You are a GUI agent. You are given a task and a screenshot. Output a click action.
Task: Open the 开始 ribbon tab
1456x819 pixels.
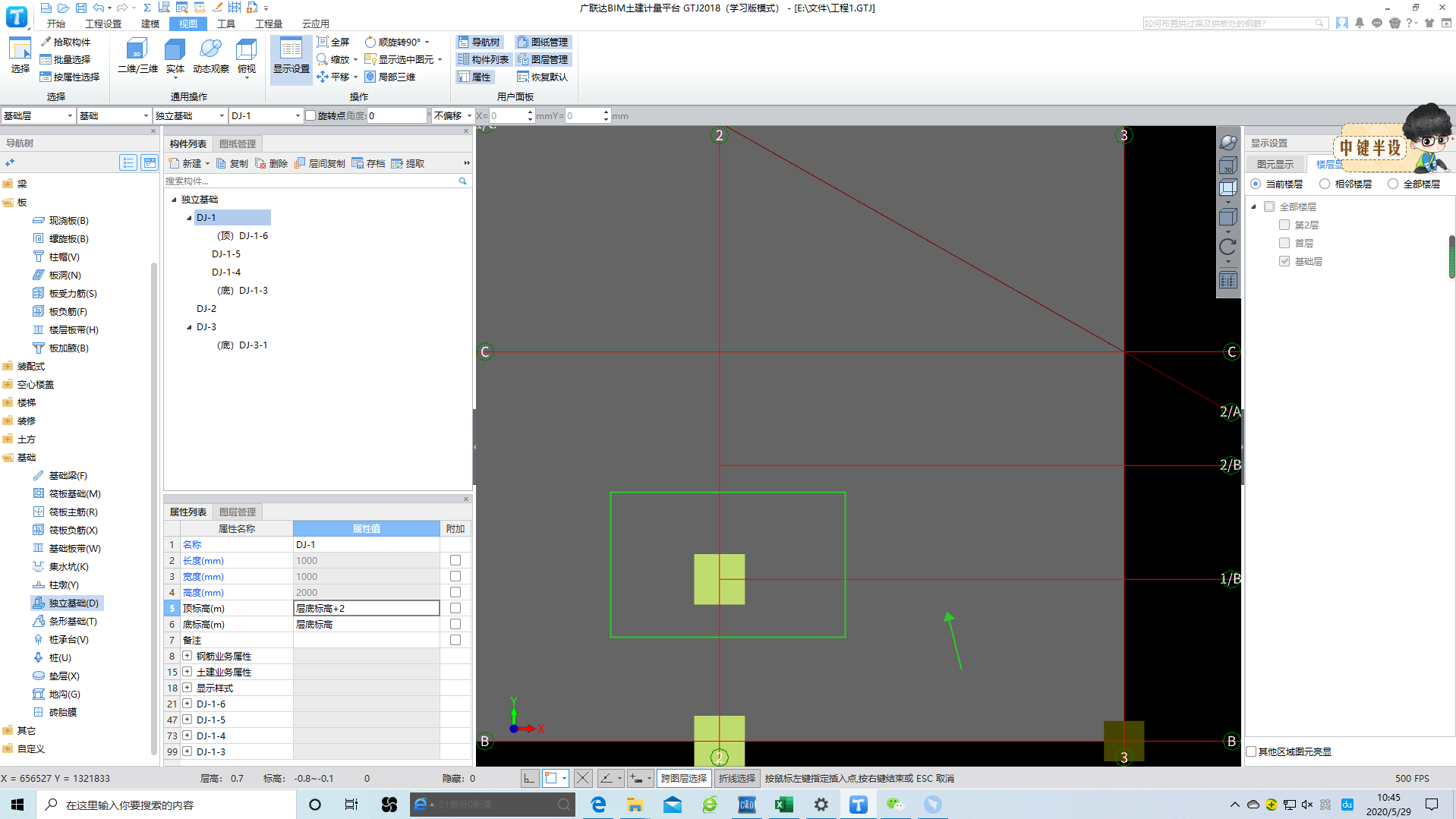pos(56,24)
